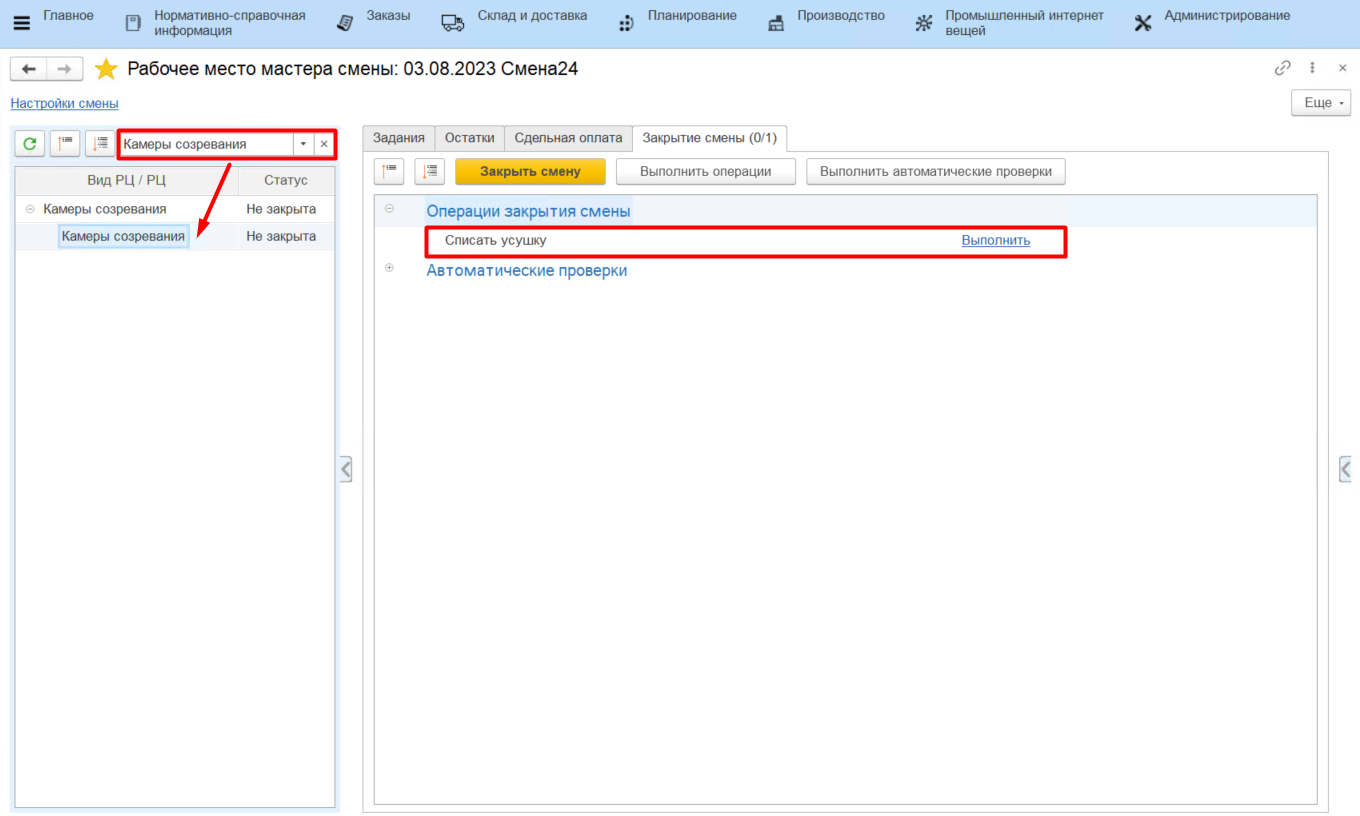Screen dimensions: 1360x816
Task: Open the main hamburger menu icon
Action: click(x=21, y=23)
